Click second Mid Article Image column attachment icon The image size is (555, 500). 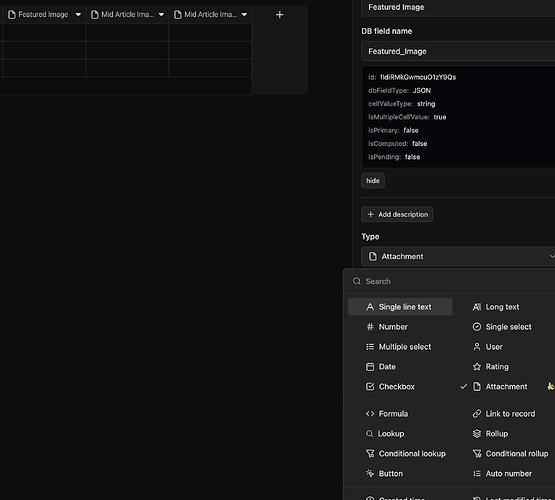click(x=178, y=15)
